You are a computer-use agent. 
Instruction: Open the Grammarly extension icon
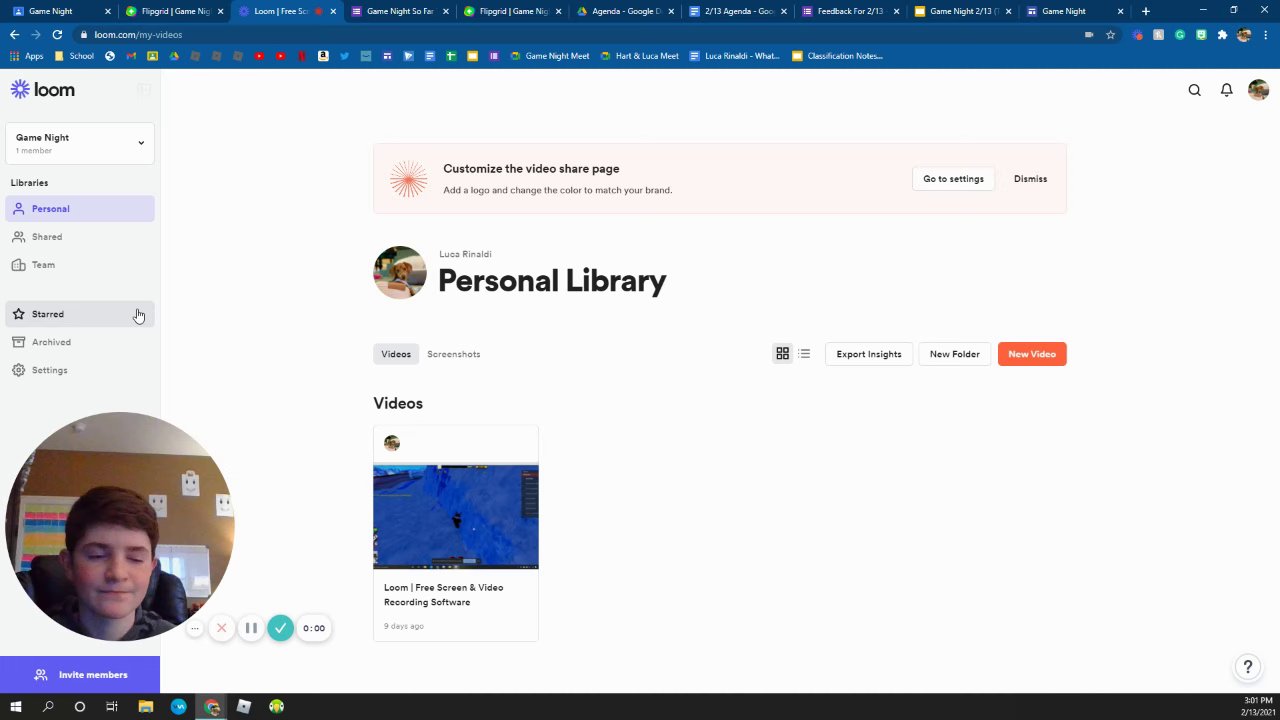click(1180, 35)
